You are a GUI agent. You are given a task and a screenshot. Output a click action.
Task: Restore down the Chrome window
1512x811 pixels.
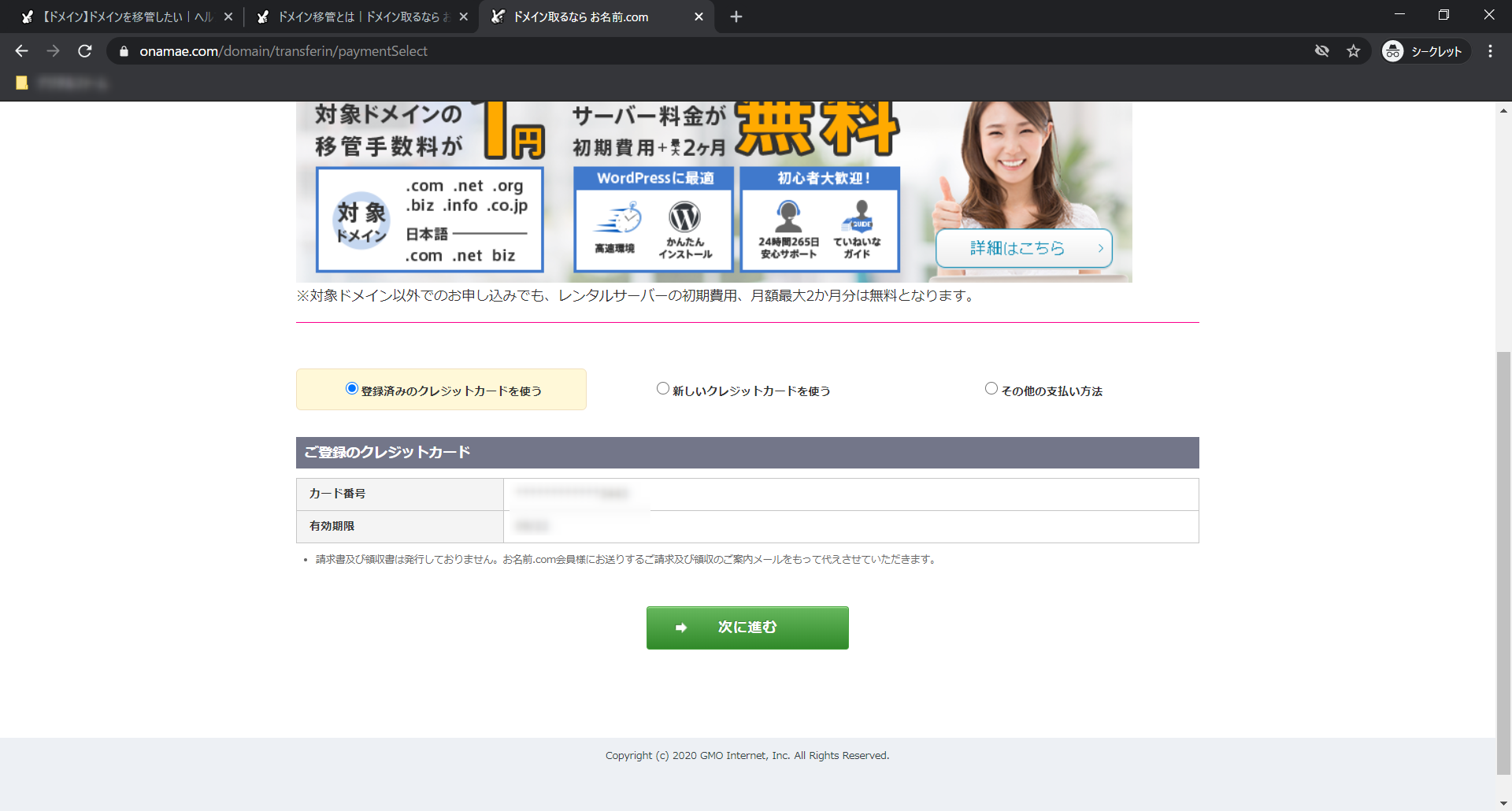[x=1443, y=15]
